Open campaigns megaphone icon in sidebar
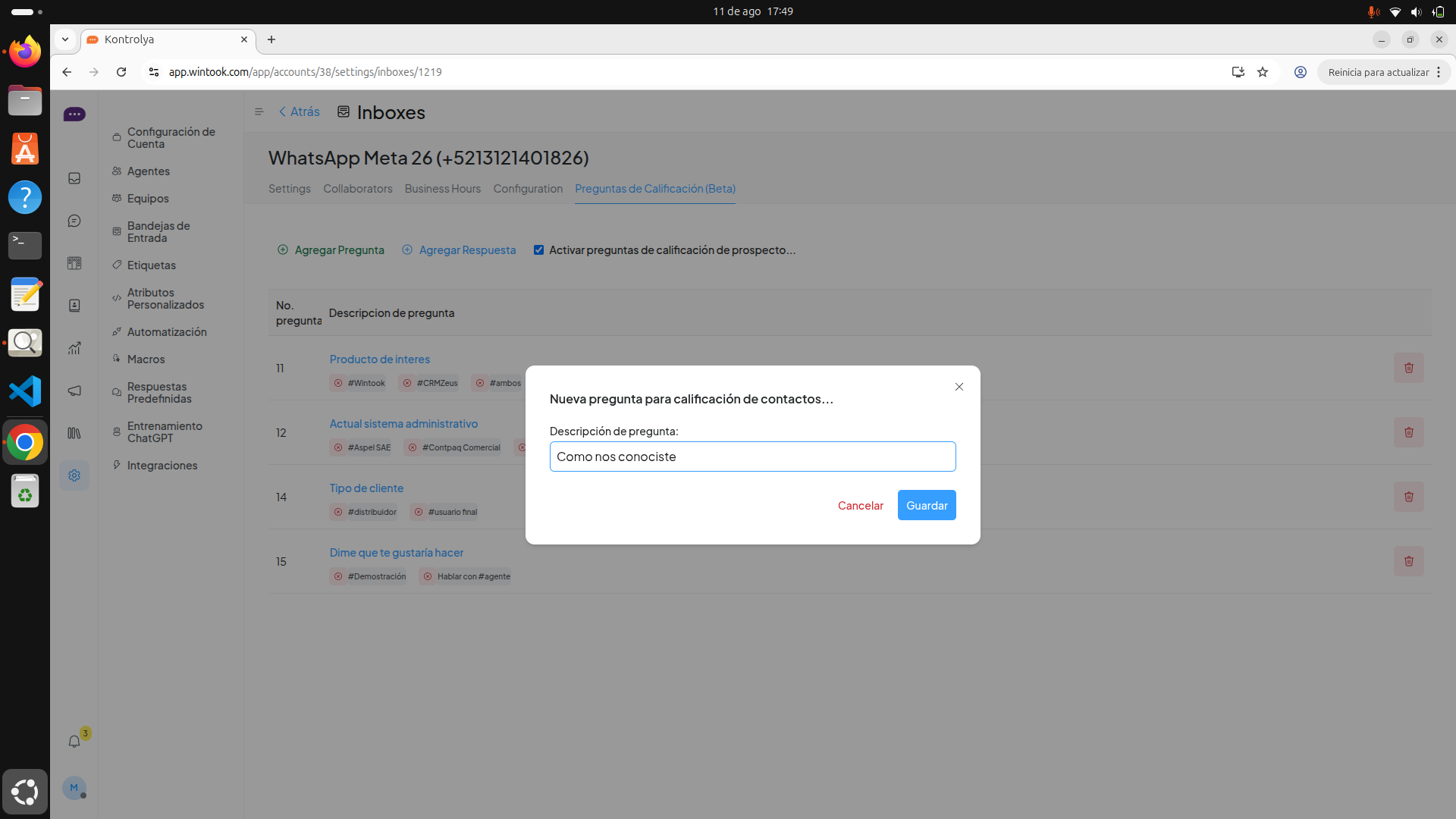 click(74, 391)
